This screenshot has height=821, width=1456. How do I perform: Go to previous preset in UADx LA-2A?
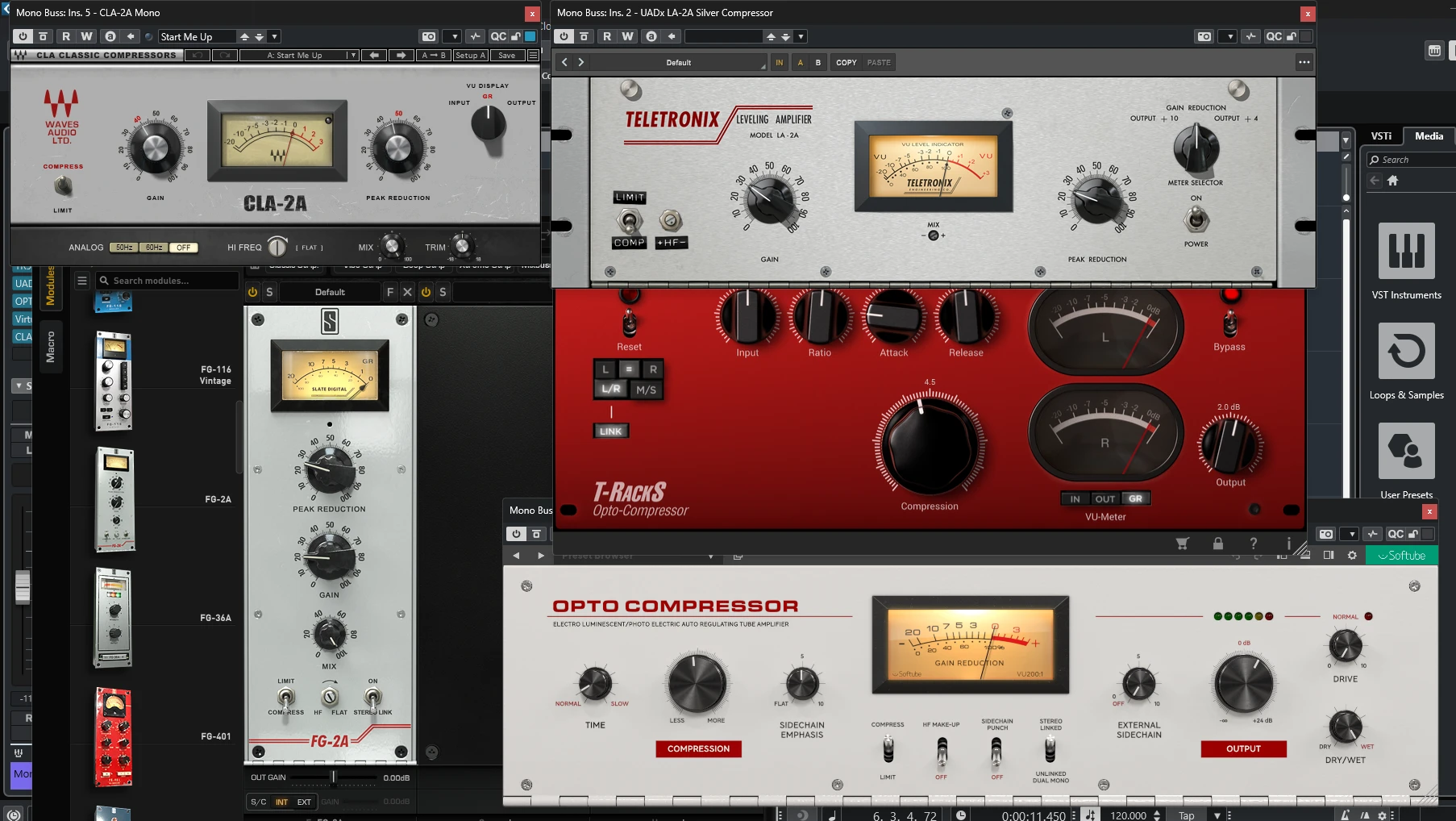[x=564, y=62]
